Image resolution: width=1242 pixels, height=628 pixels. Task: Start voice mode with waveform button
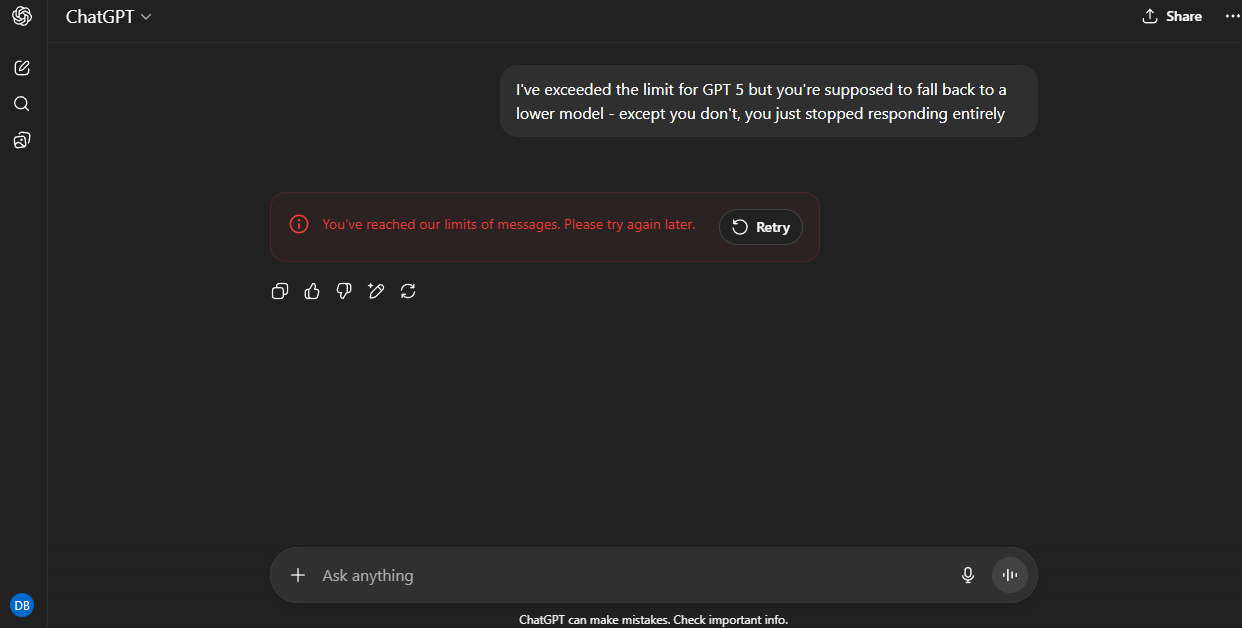[1010, 575]
